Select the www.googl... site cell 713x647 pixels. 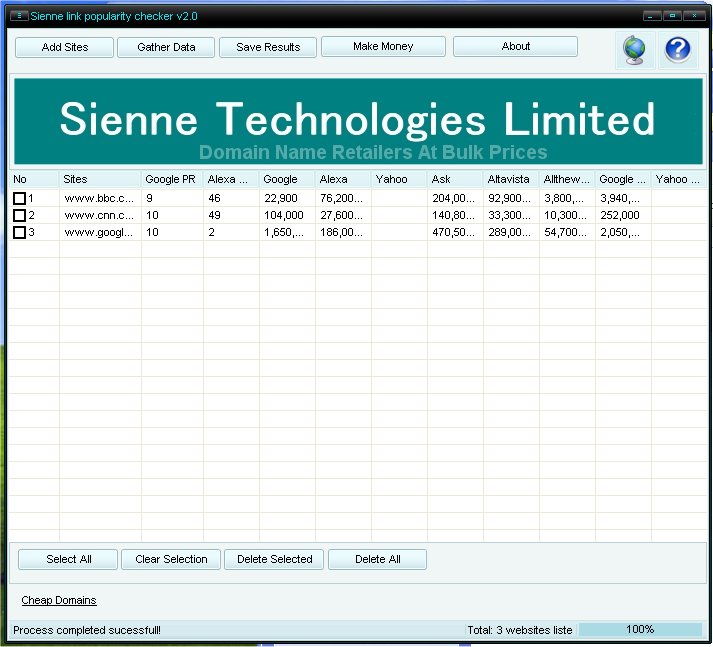click(x=100, y=232)
